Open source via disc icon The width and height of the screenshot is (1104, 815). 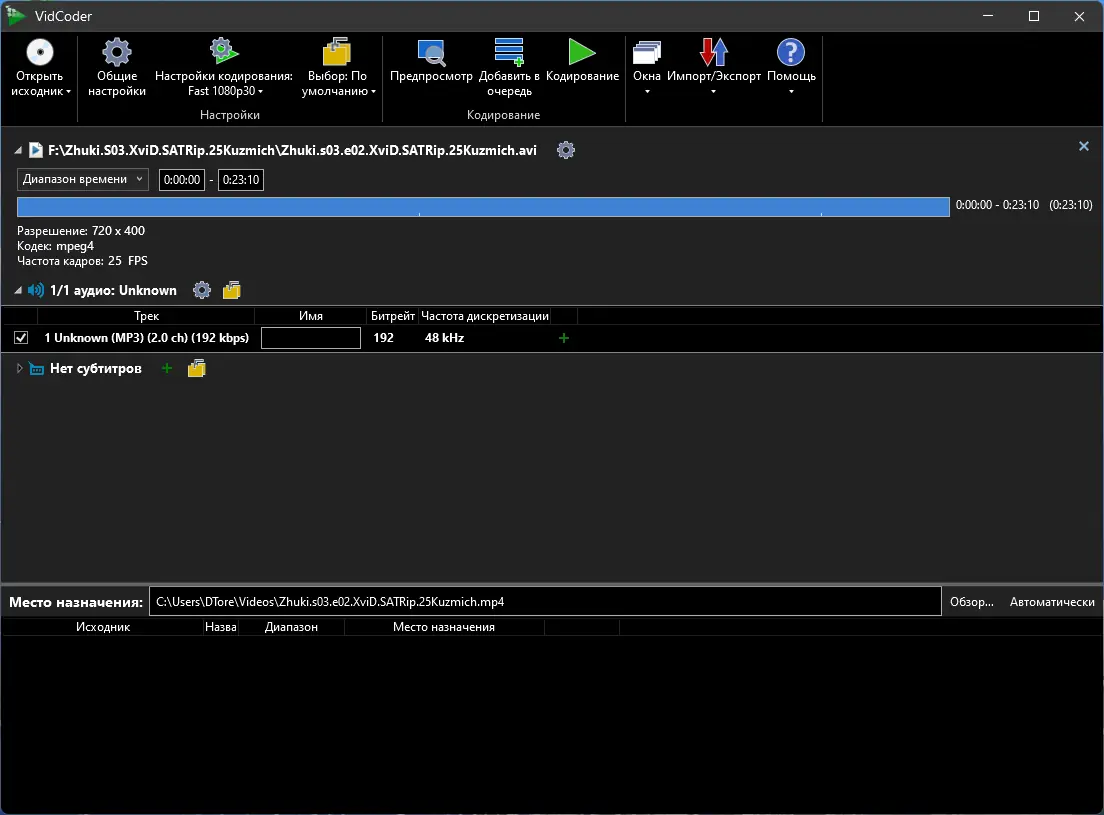click(x=40, y=52)
